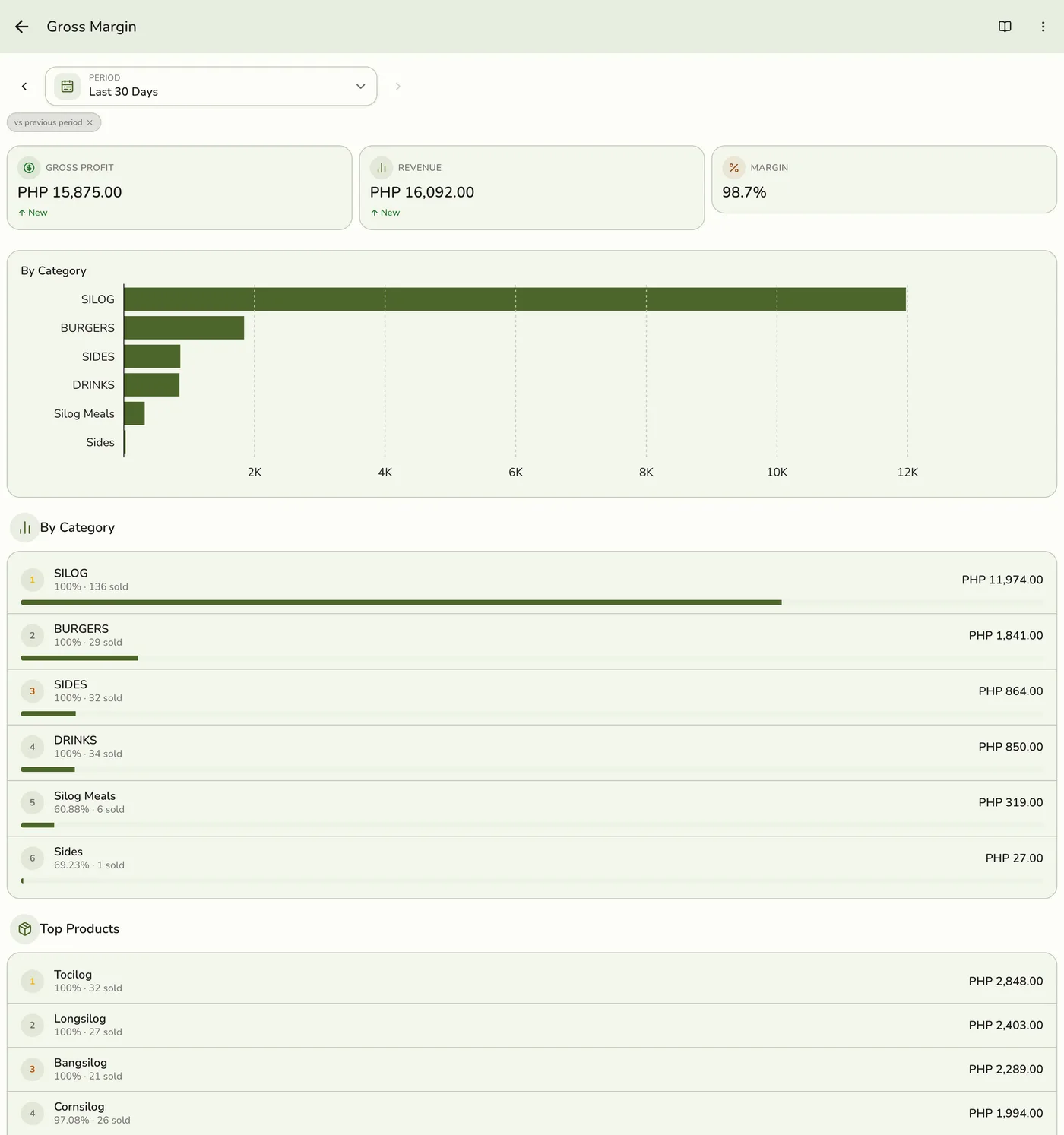Open the BURGERS category row, 29 sold
This screenshot has width=1064, height=1135.
[532, 642]
